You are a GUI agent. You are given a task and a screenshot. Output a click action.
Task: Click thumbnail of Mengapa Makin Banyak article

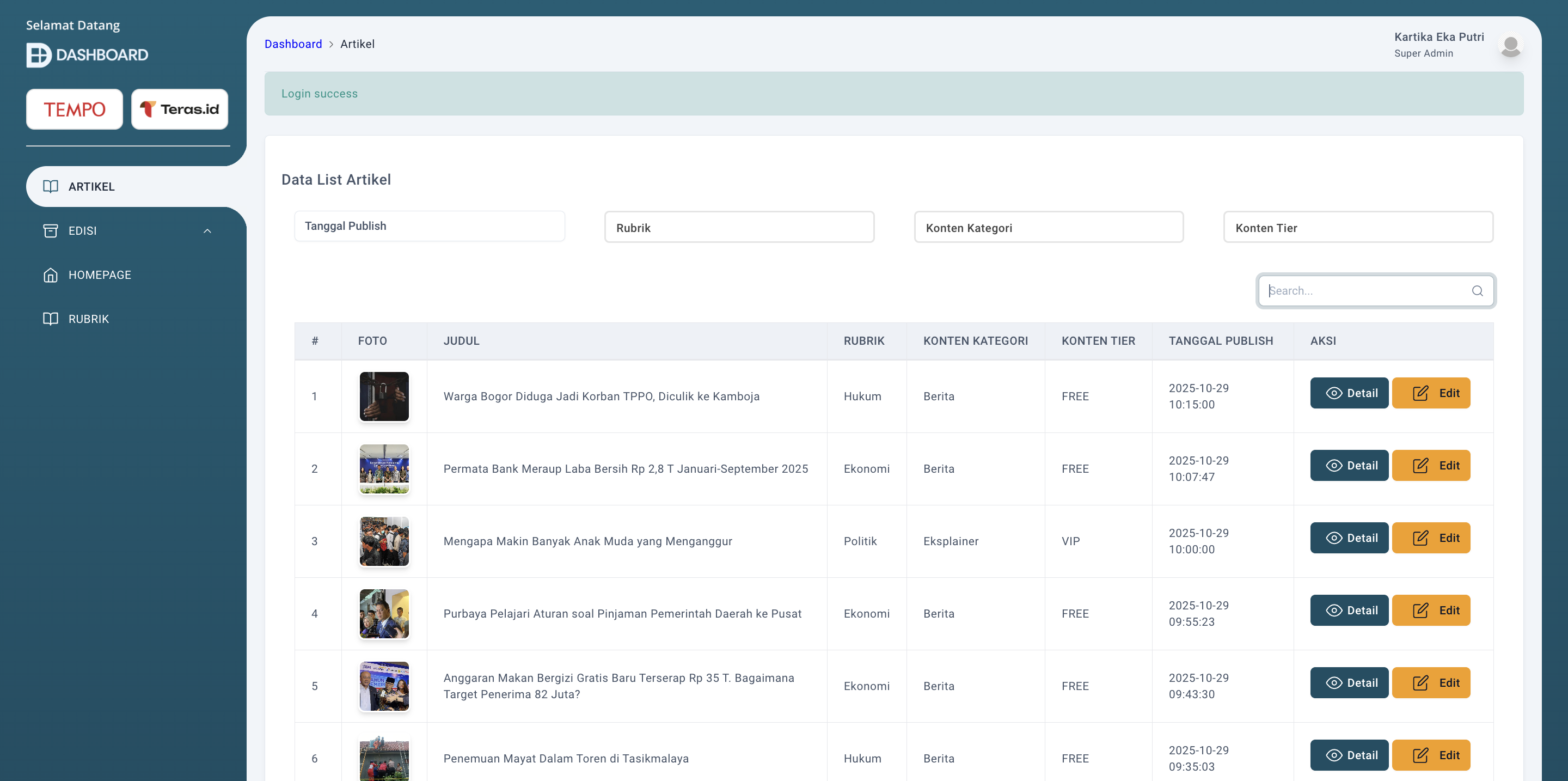(384, 541)
